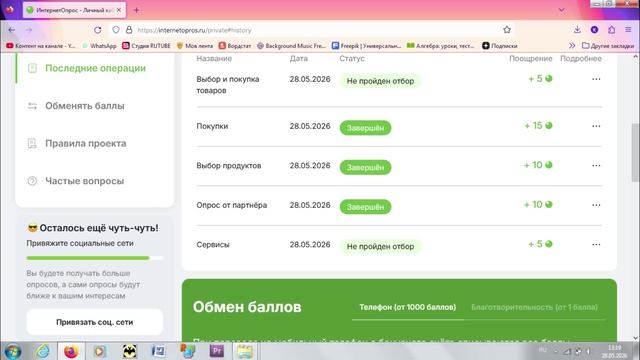Open the Windows Start menu
The height and width of the screenshot is (360, 640).
[x=13, y=351]
